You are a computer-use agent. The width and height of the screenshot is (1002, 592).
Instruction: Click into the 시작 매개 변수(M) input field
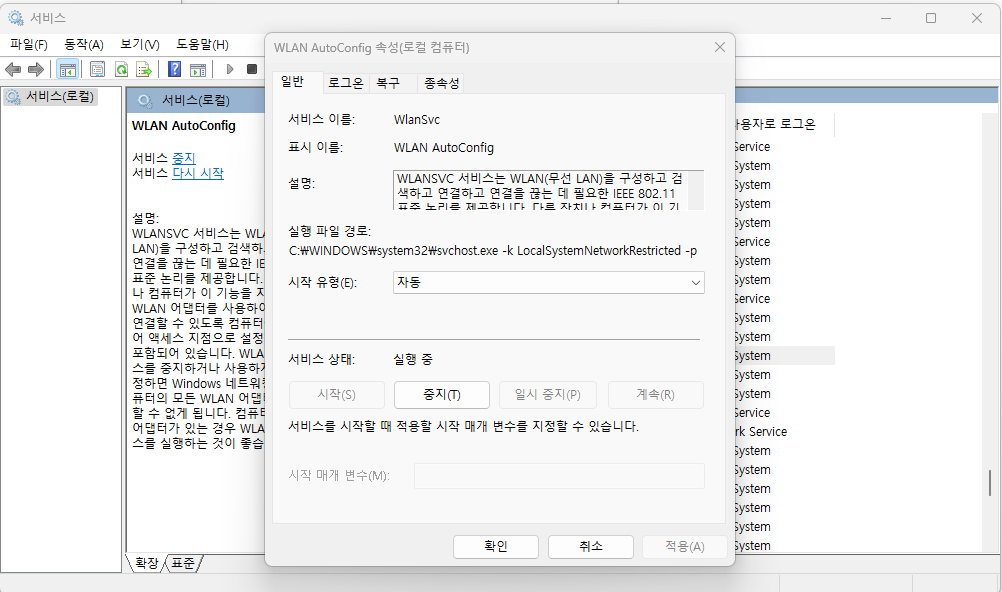point(559,476)
